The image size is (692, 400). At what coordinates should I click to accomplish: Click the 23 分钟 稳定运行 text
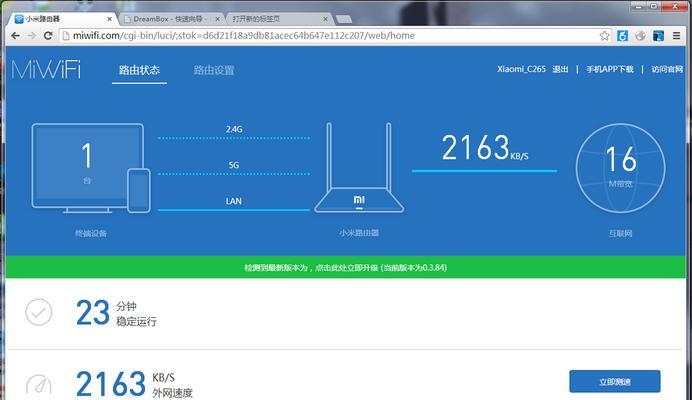click(x=117, y=313)
